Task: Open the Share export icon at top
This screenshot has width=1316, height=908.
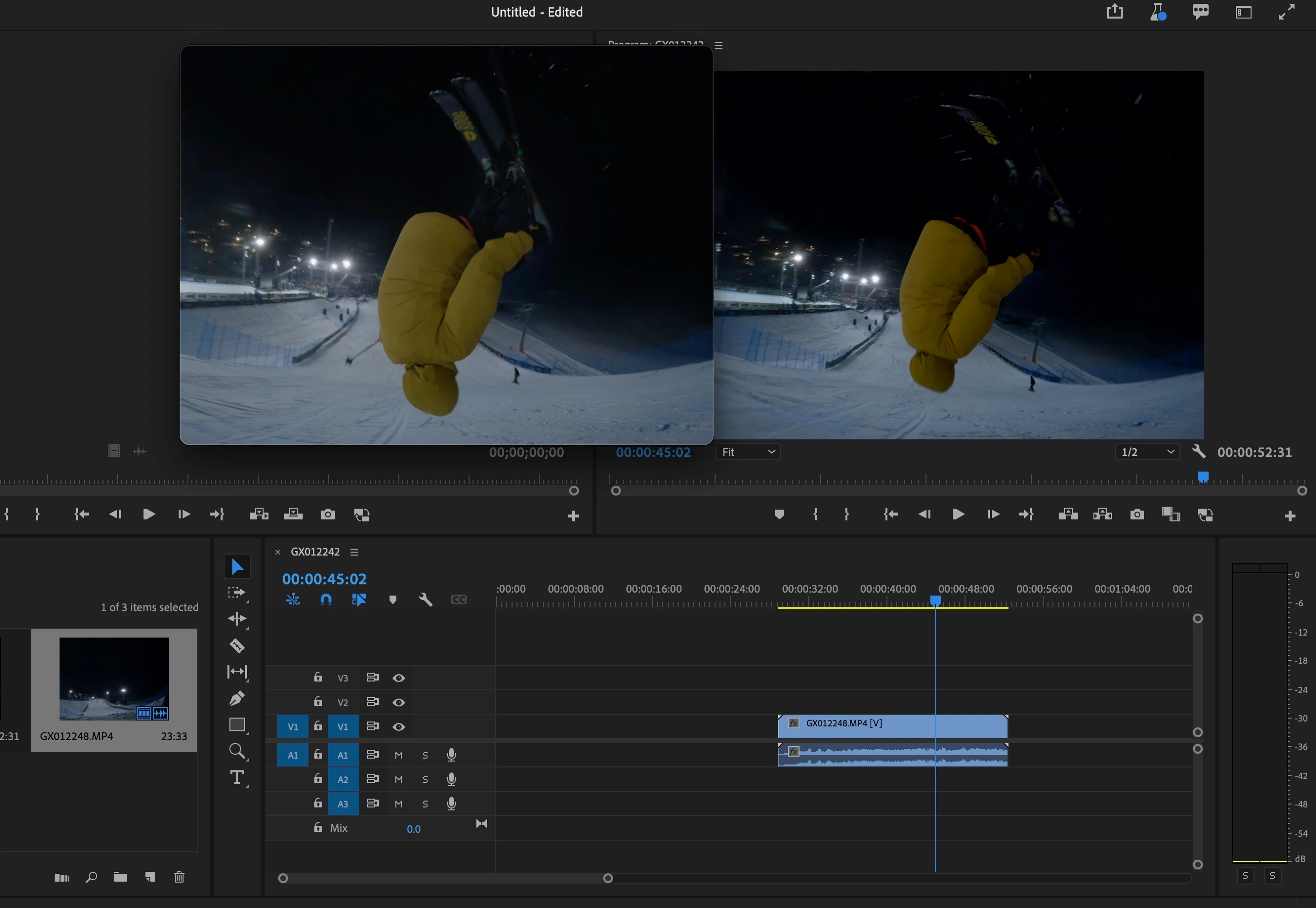Action: pos(1115,12)
